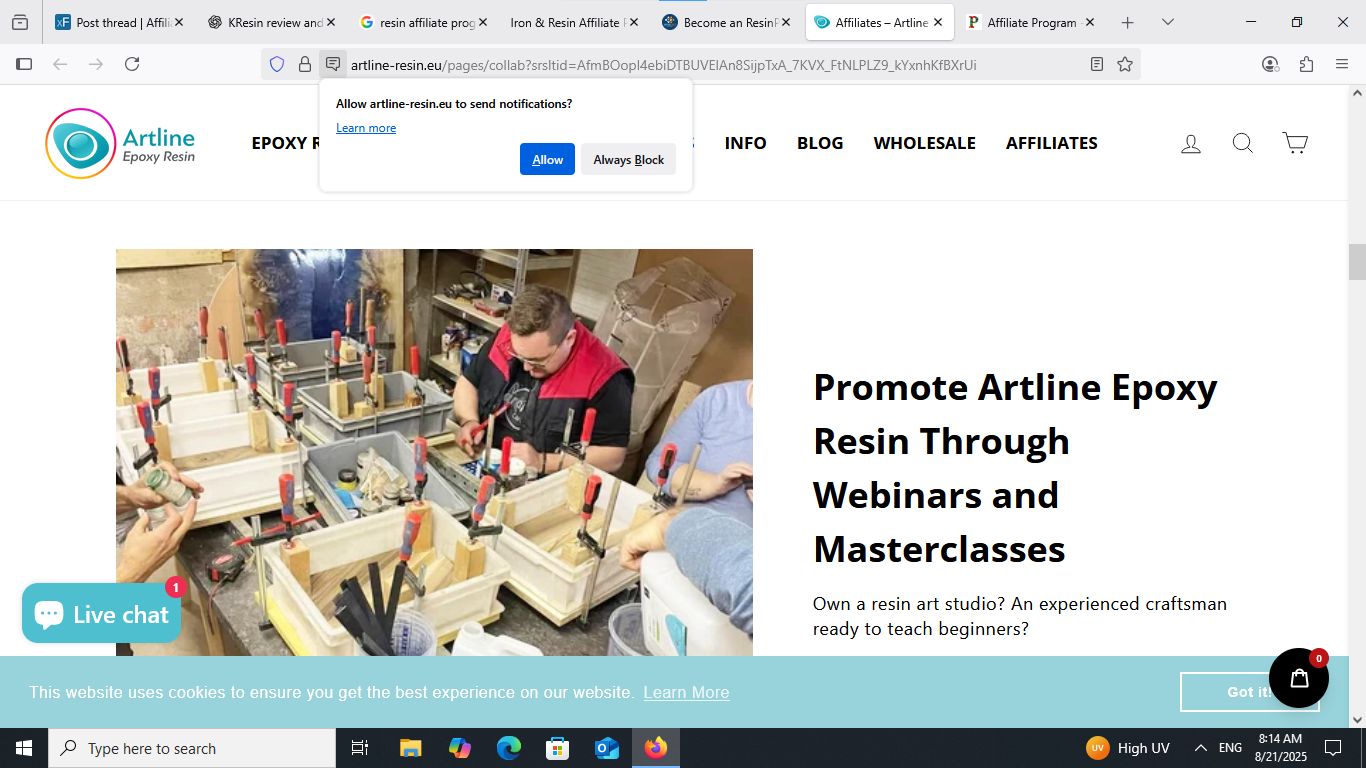Click the Promote Artline Epoxy Resin heading
Screen dimensions: 1366x768
[1015, 468]
